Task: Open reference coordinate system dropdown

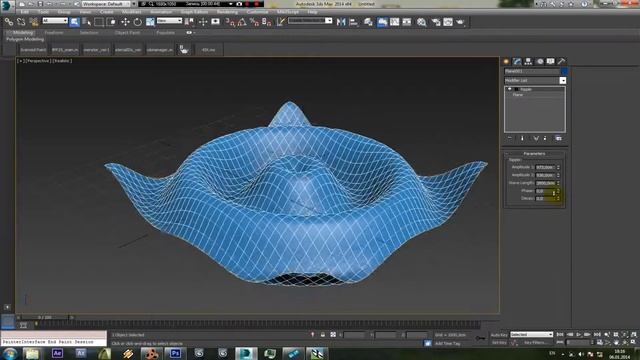Action: [169, 20]
